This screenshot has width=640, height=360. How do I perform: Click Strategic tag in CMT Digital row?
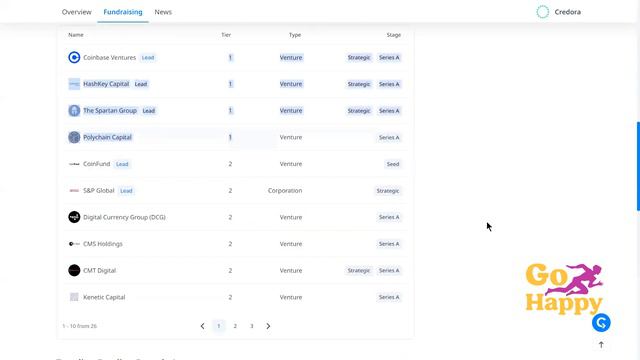point(359,270)
